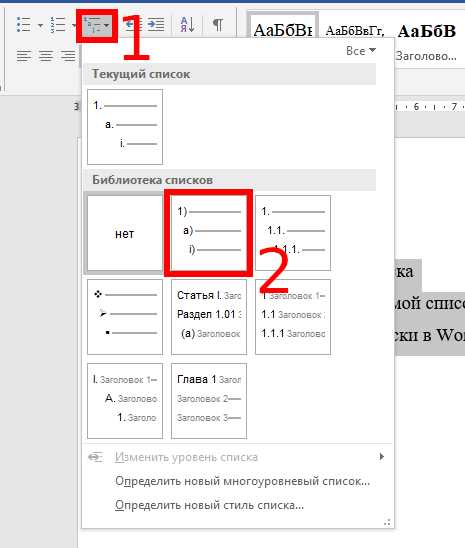Click the multilevel list button

(x=97, y=26)
